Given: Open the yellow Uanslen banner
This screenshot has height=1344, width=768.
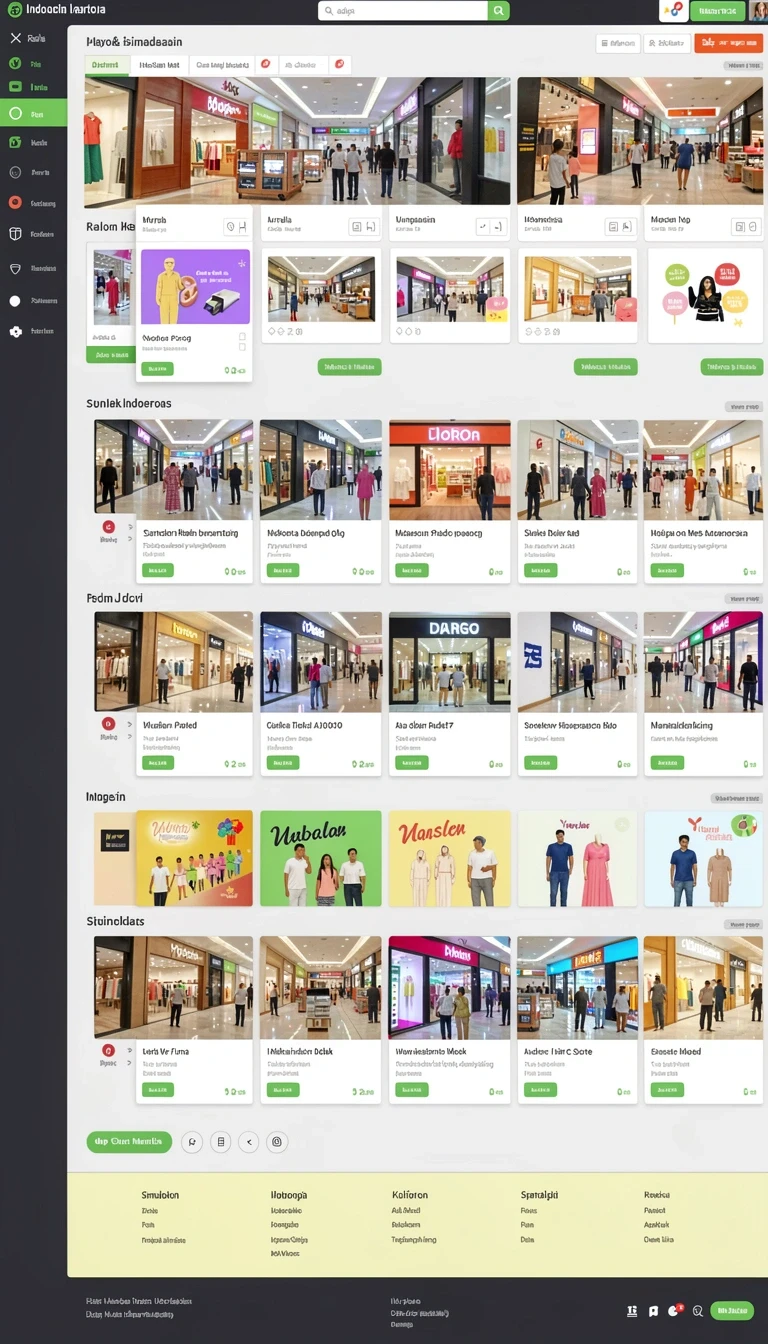Looking at the screenshot, I should click(449, 858).
